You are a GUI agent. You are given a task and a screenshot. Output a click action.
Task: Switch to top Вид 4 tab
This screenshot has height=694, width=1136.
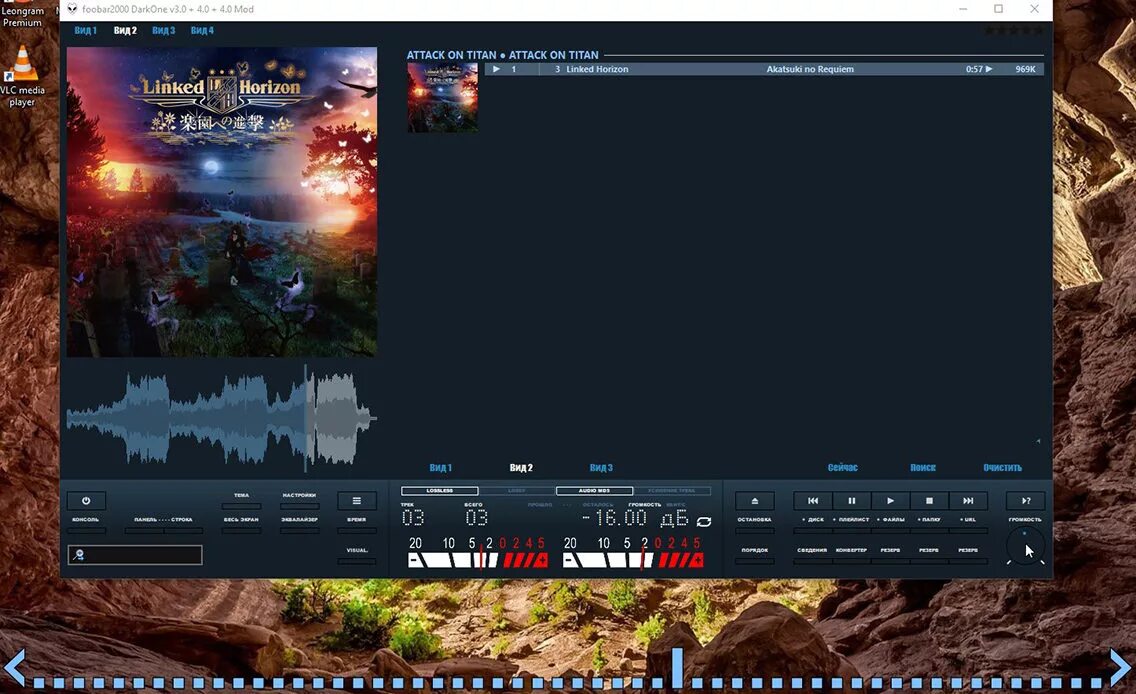pyautogui.click(x=202, y=30)
